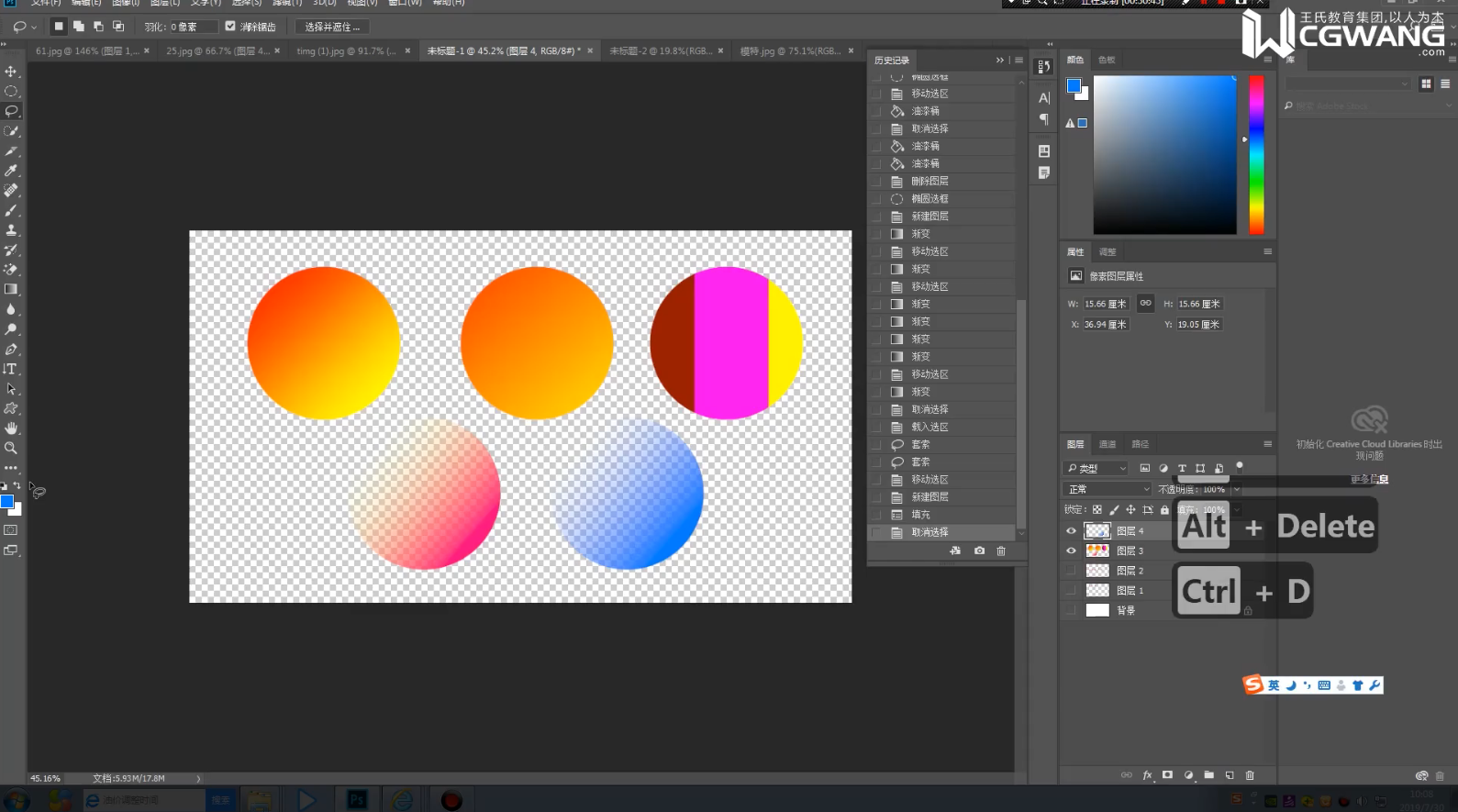
Task: Toggle the anti-alias 消除锯齿 checkbox
Action: tap(230, 27)
